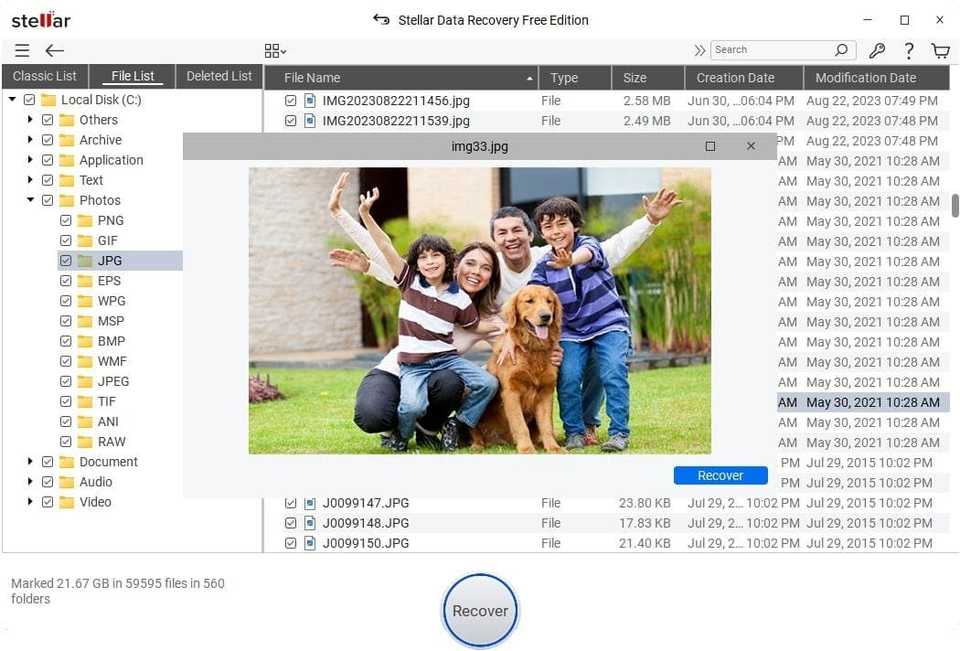This screenshot has height=651, width=960.
Task: Click the license activation key icon
Action: 876,50
